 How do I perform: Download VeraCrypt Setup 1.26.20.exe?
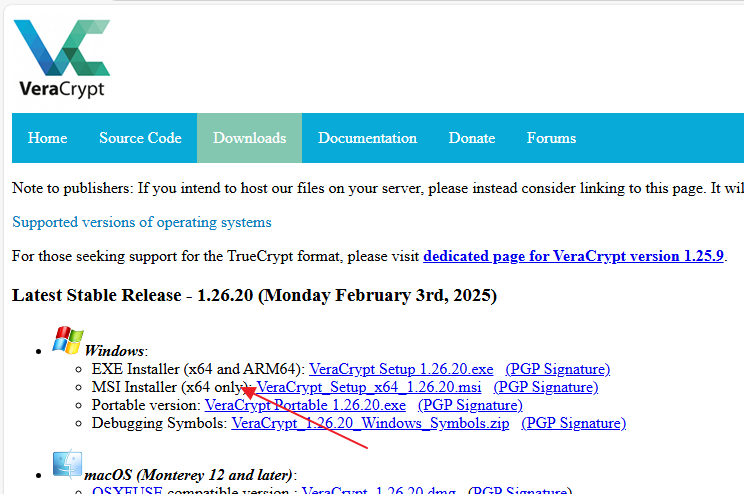[x=401, y=369]
